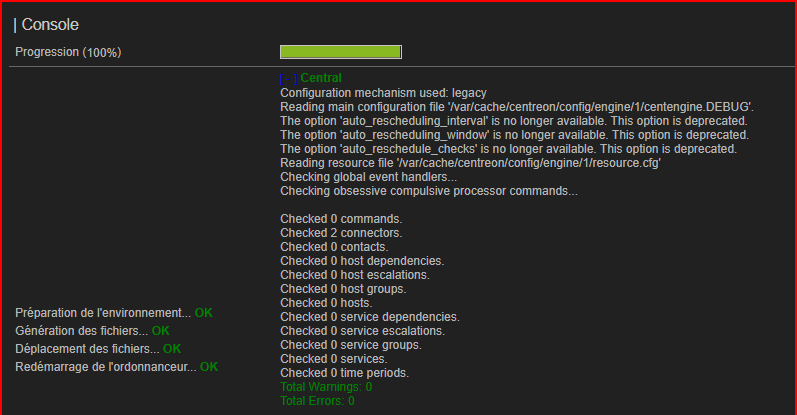797x415 pixels.
Task: Click OK status after Génération des fichiers
Action: tap(161, 331)
